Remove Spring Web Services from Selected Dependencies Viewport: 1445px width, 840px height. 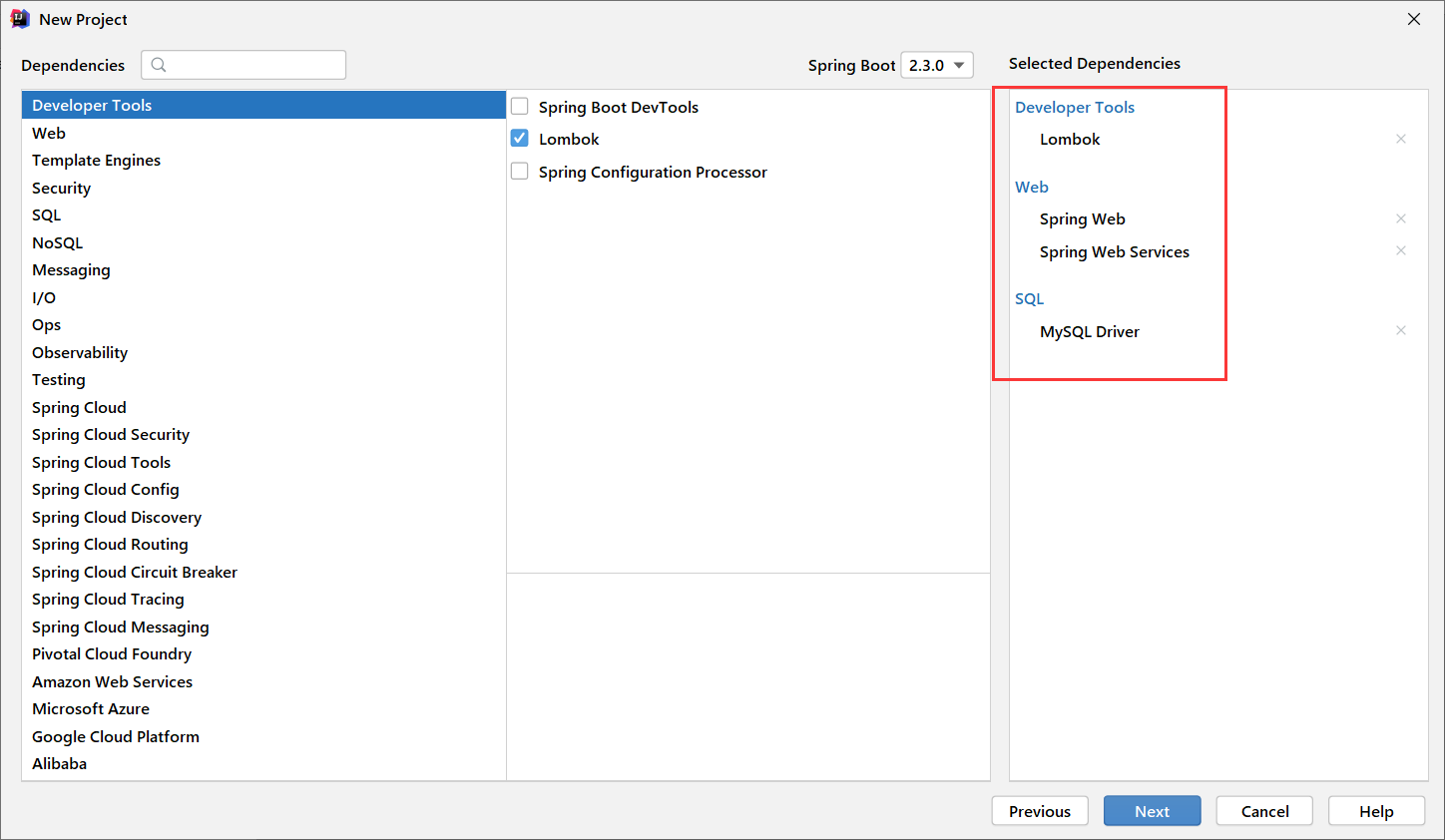pos(1401,250)
